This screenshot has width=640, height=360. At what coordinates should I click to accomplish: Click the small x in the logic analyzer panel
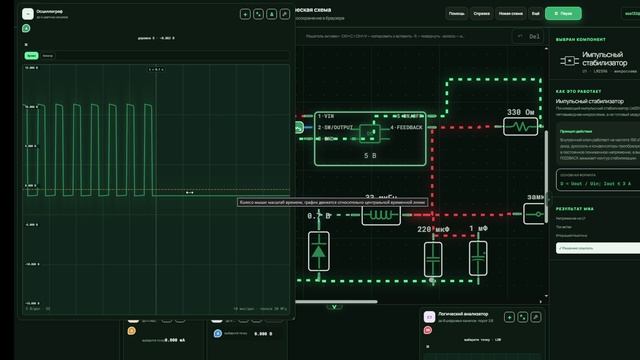click(428, 347)
